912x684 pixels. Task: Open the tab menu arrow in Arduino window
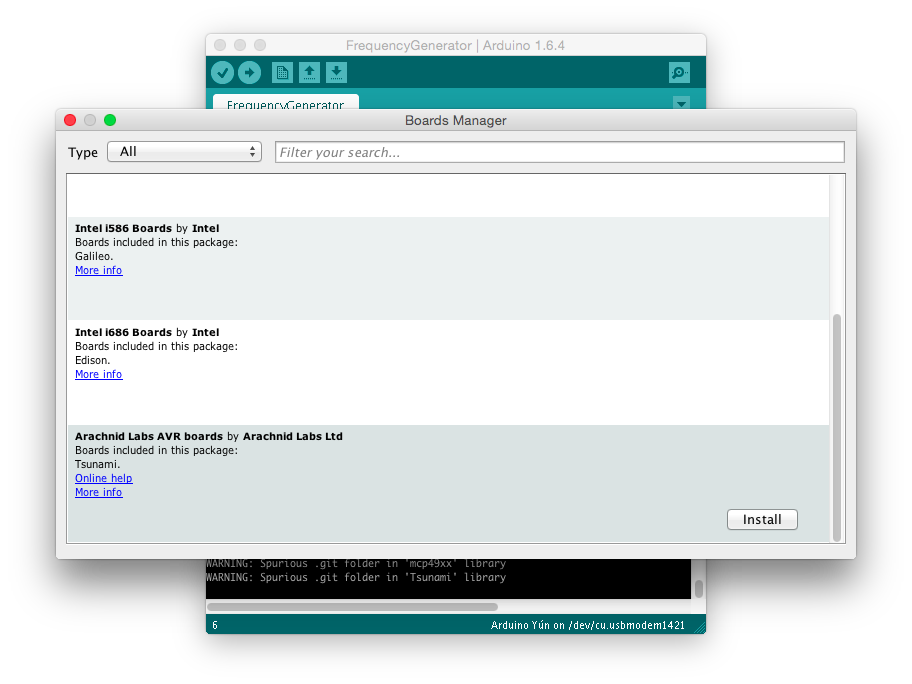click(681, 103)
